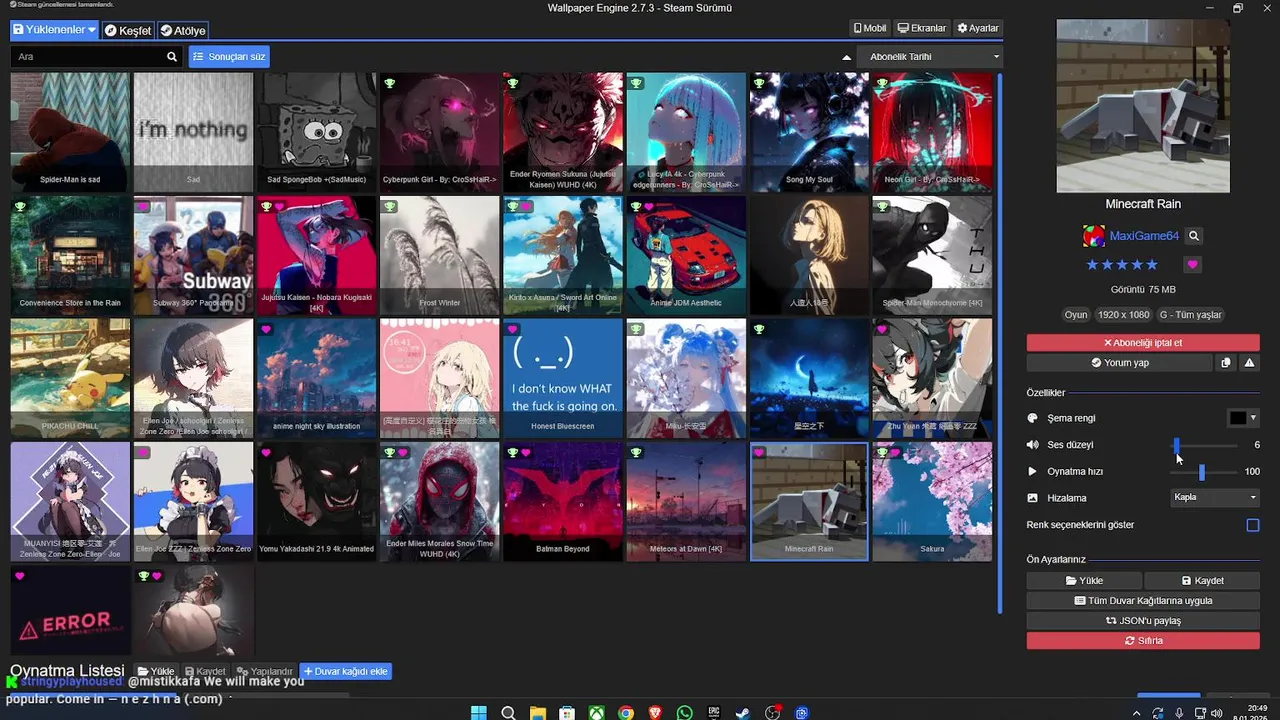
Task: Click the 'Ses düzeyi' volume slider
Action: (1206, 445)
